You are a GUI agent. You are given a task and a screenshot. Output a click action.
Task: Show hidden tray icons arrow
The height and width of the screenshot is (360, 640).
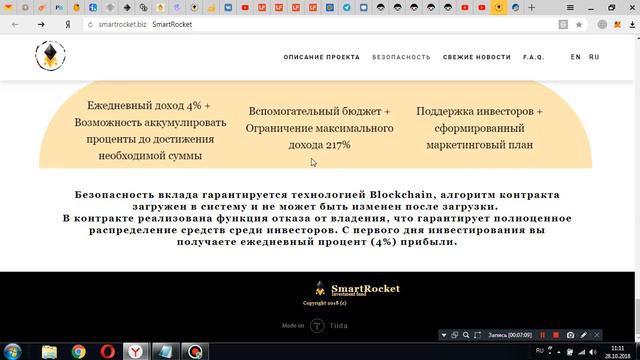coord(558,352)
